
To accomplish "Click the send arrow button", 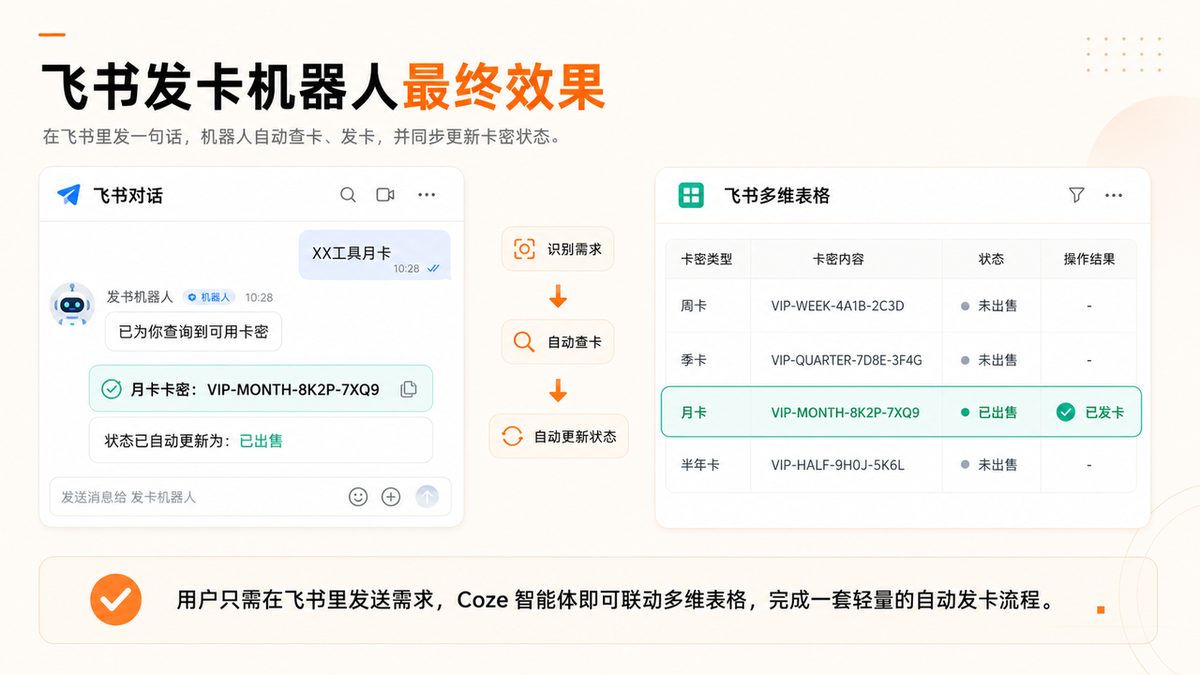I will (427, 496).
